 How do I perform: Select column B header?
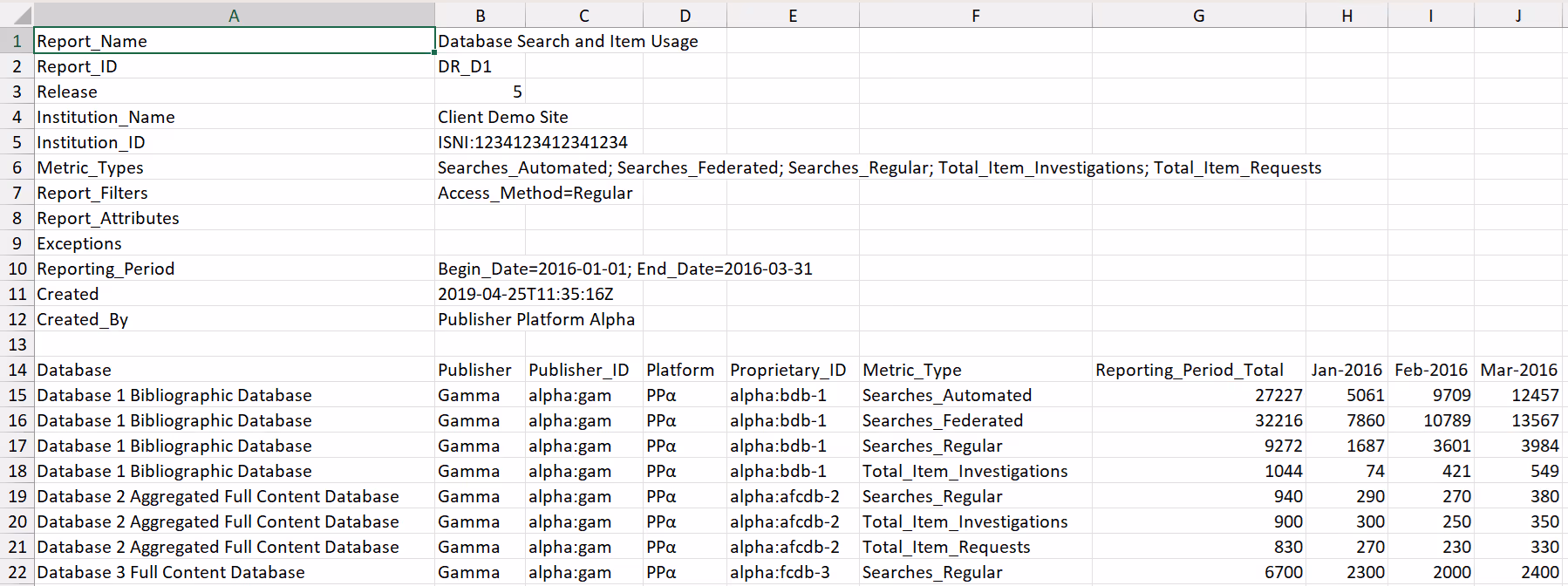[480, 15]
